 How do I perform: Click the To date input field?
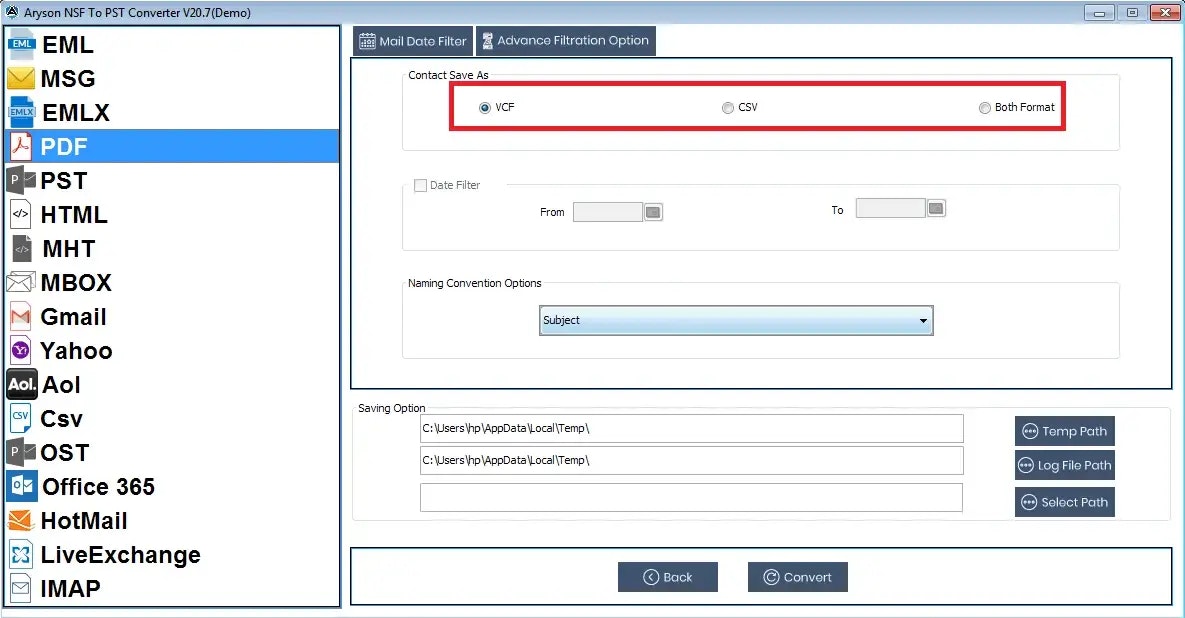click(x=890, y=209)
